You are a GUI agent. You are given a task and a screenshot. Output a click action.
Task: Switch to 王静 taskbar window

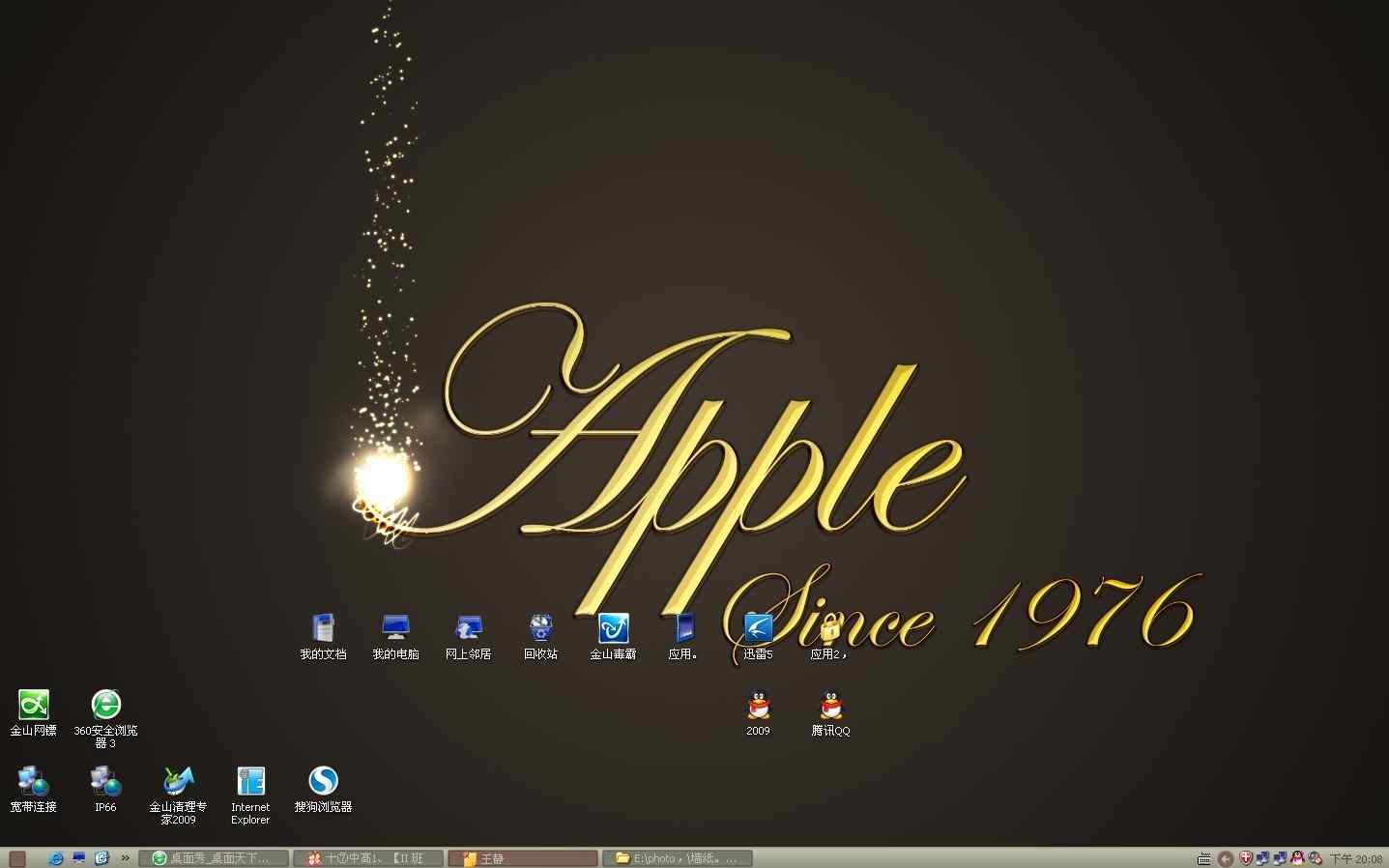(x=523, y=858)
